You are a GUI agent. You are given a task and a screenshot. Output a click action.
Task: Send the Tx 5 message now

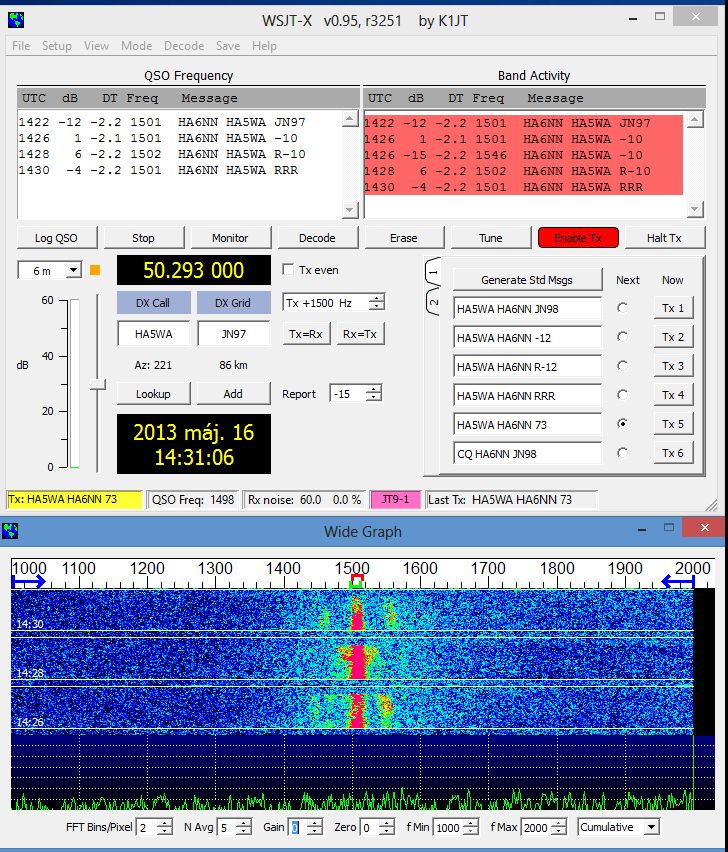(673, 424)
